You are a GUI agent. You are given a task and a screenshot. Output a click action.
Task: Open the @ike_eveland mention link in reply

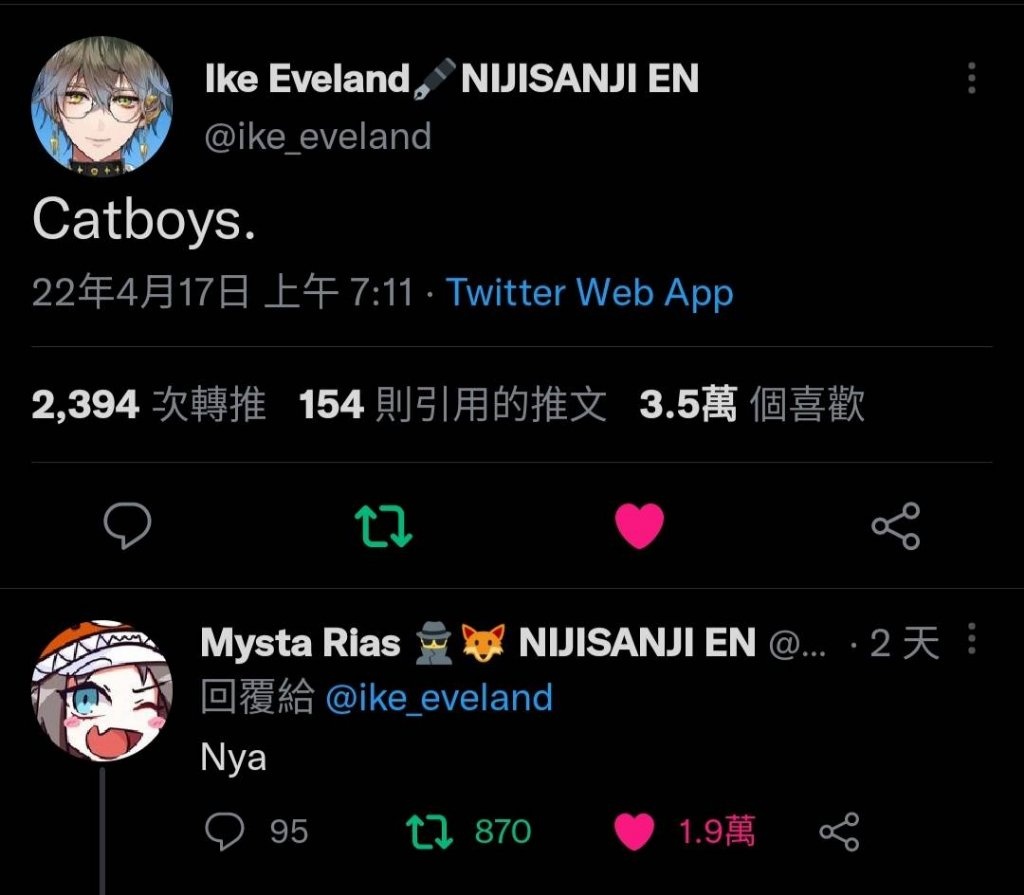click(x=439, y=698)
